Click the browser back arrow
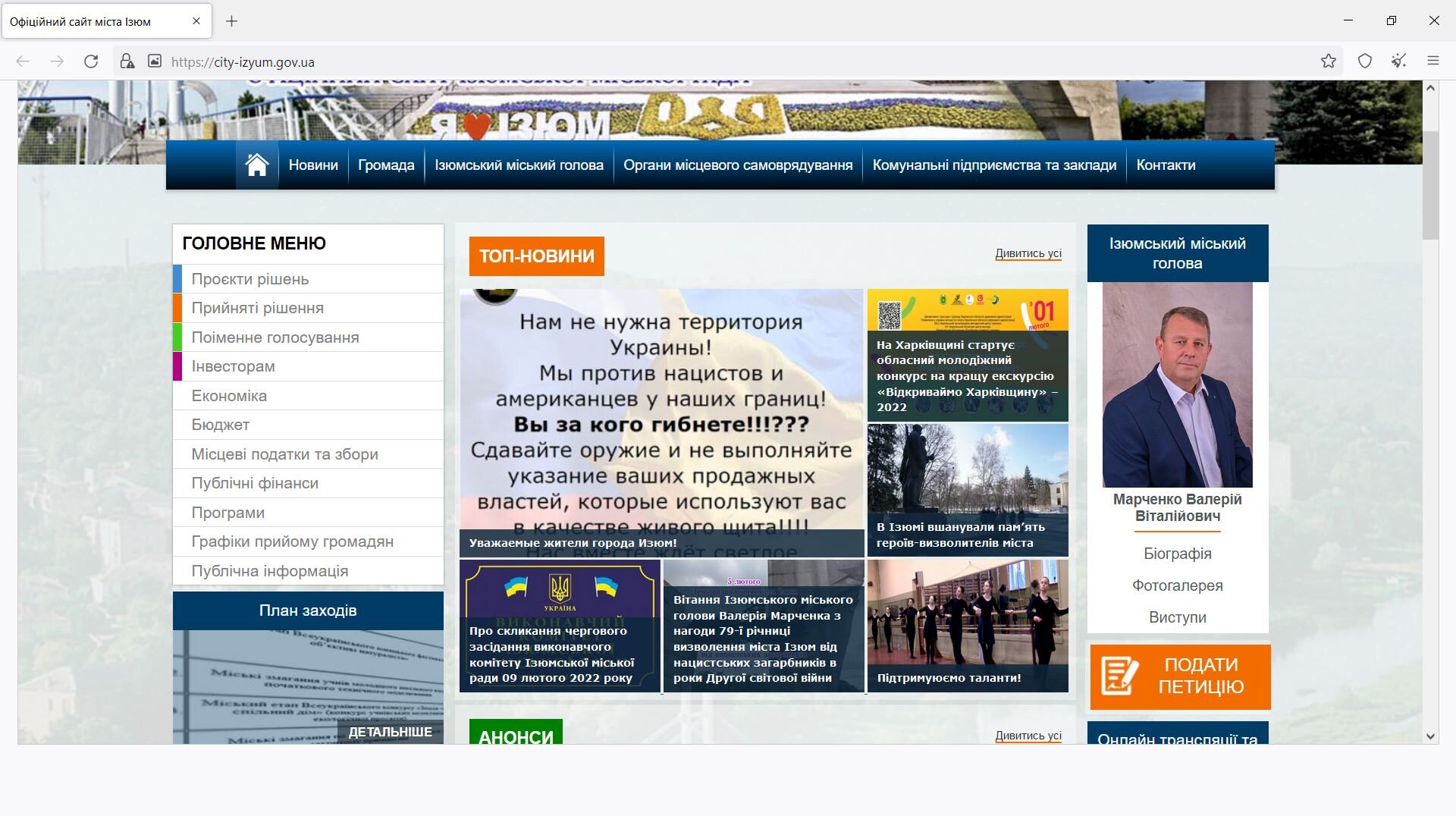1456x816 pixels. pyautogui.click(x=23, y=61)
